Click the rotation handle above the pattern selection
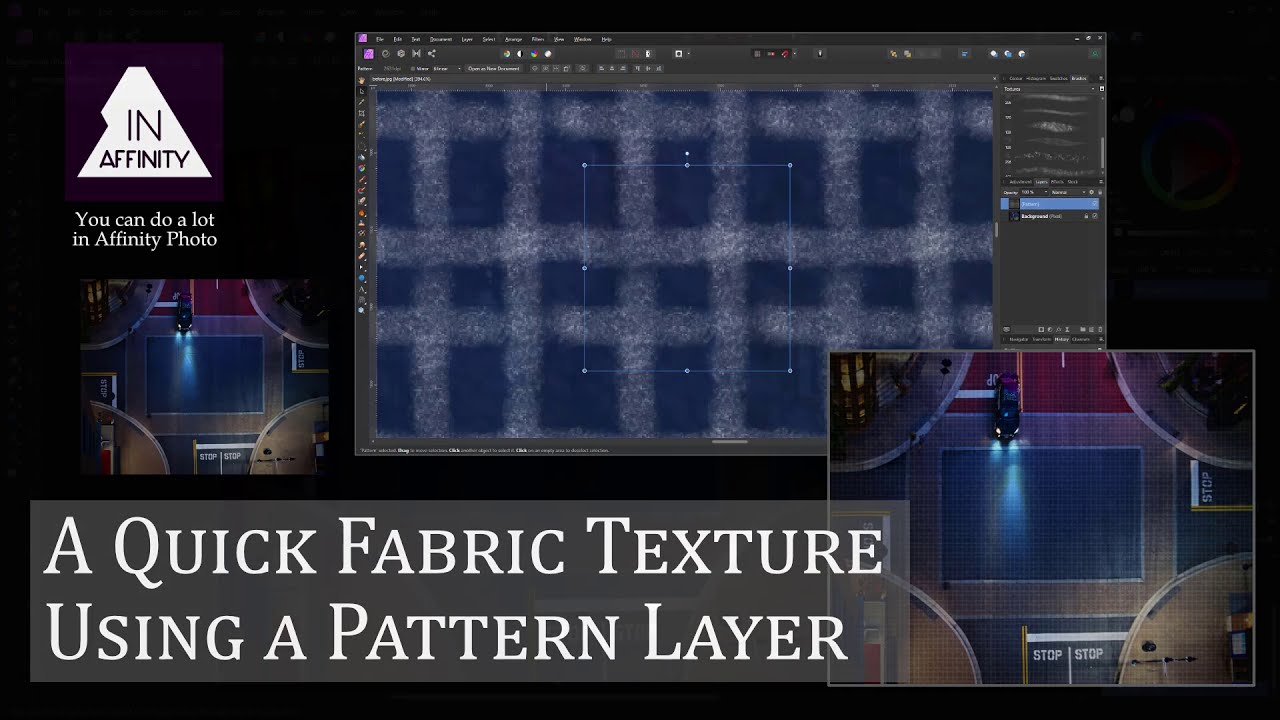 tap(687, 154)
